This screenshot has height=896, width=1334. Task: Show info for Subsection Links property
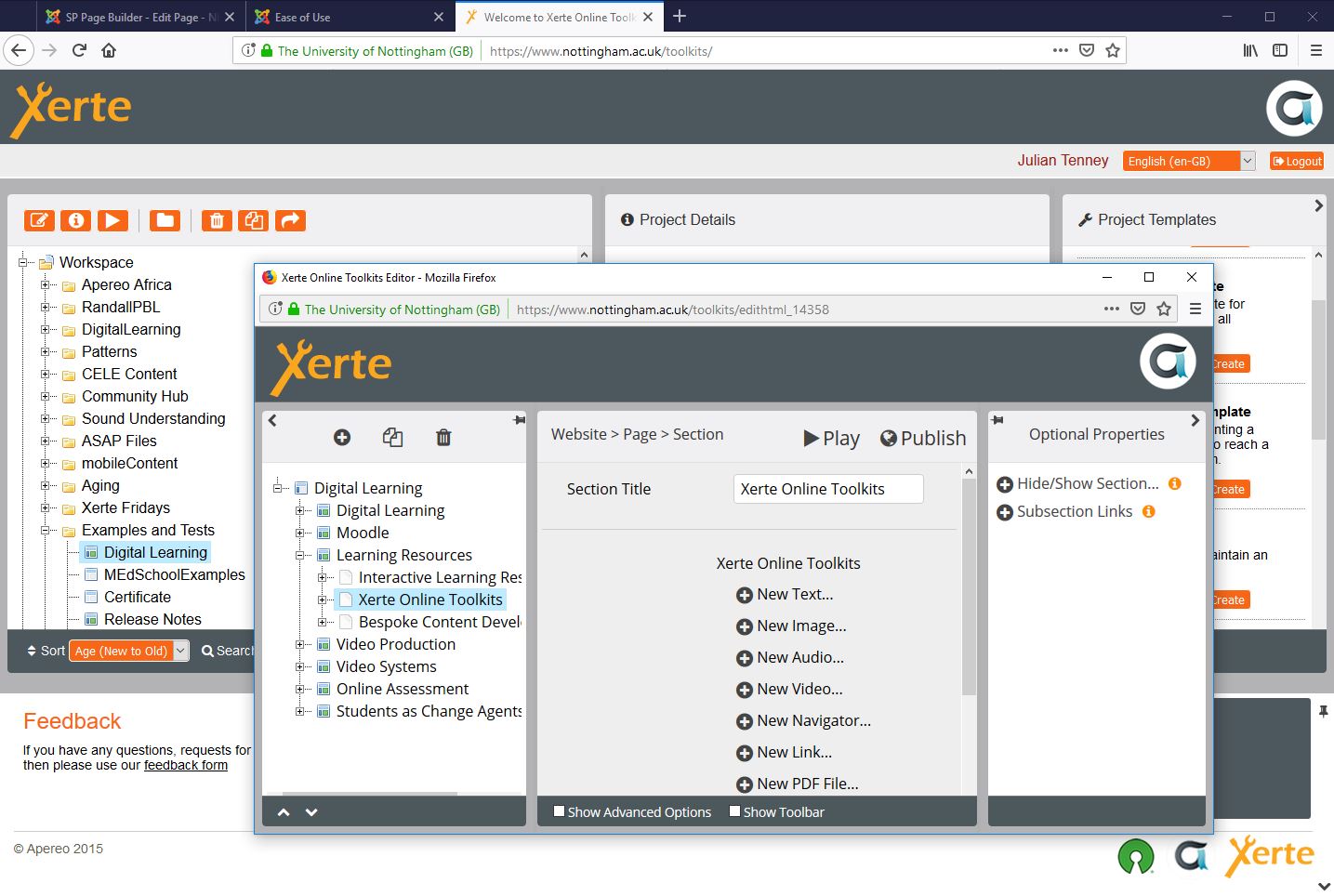(x=1149, y=511)
